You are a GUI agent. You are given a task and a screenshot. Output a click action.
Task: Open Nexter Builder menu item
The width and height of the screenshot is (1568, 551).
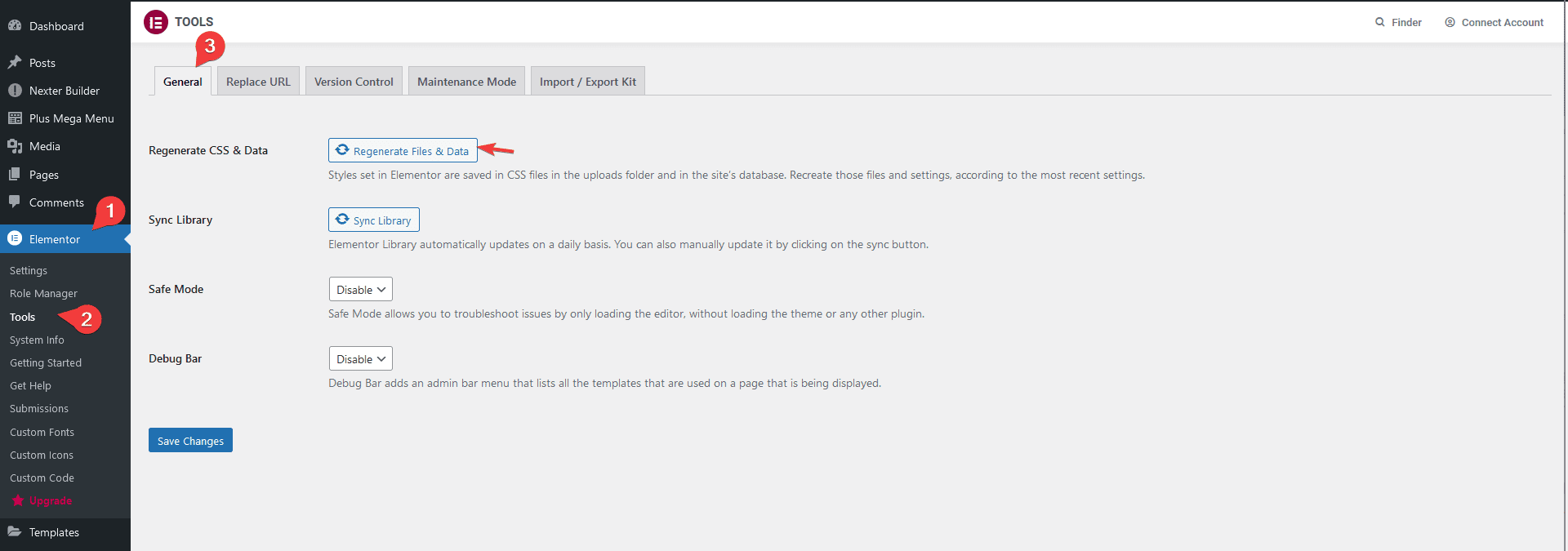65,91
